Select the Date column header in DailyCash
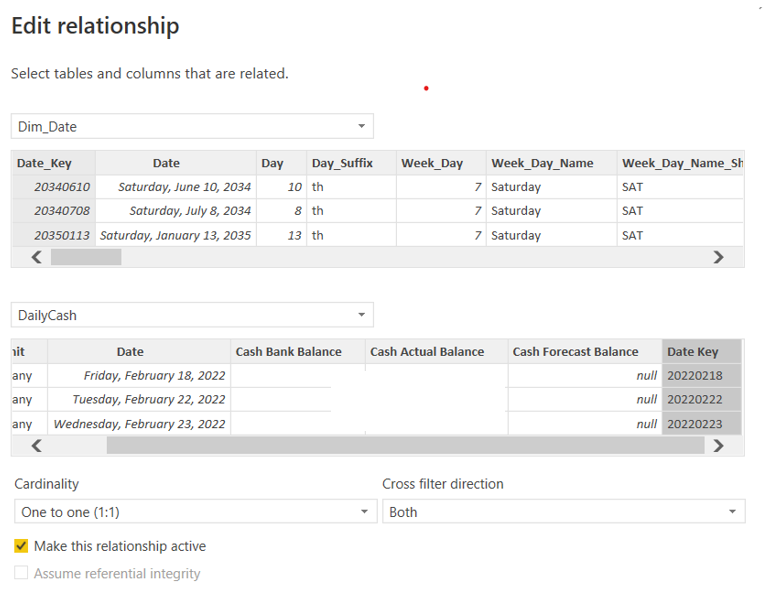The height and width of the screenshot is (593, 768). pyautogui.click(x=139, y=352)
